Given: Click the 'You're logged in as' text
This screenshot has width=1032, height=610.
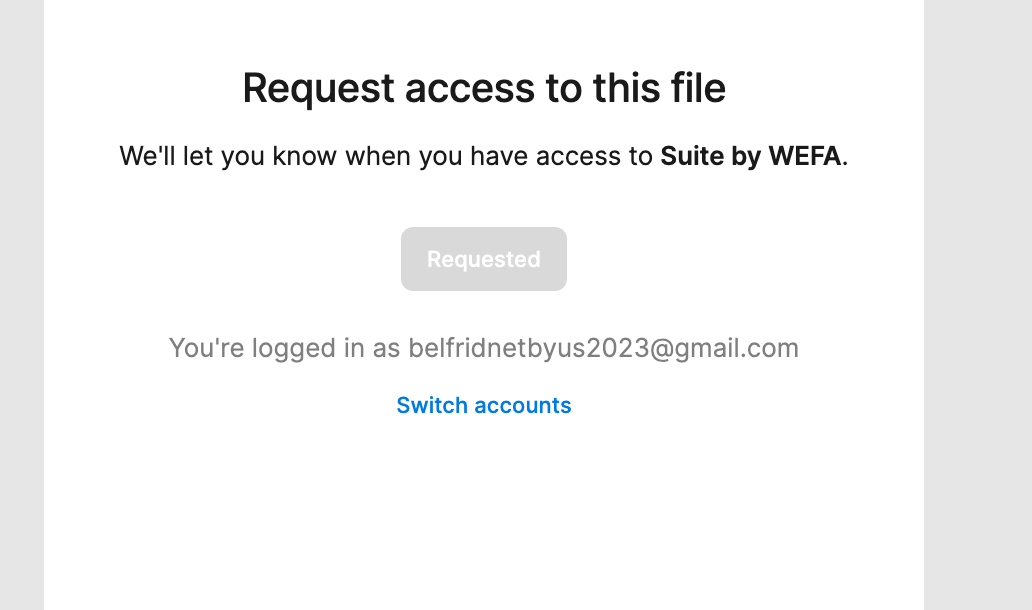Looking at the screenshot, I should [x=284, y=348].
